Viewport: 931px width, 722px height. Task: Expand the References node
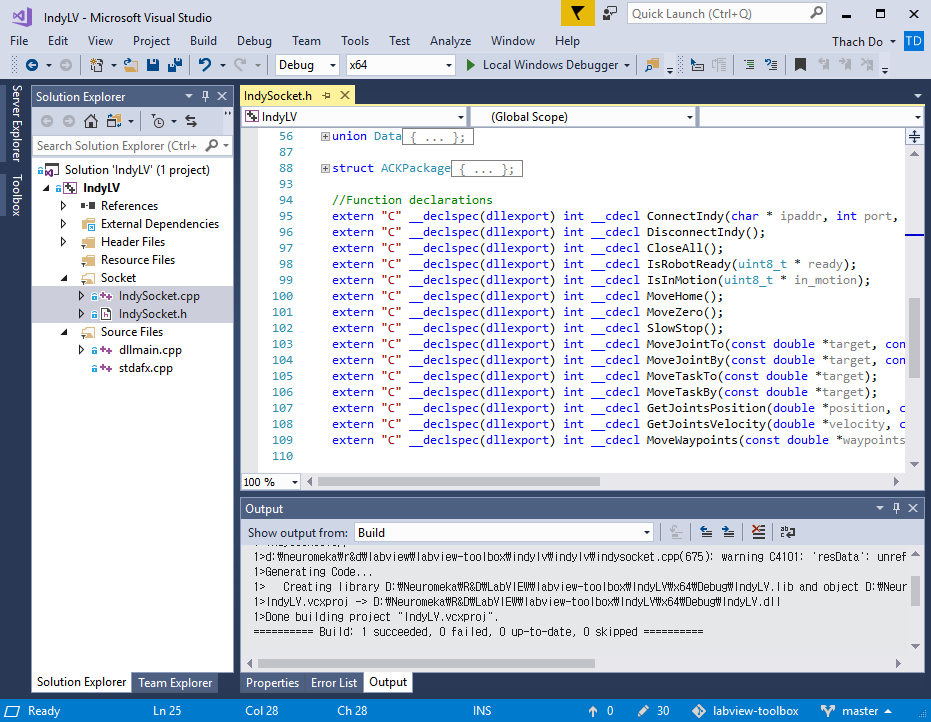[x=64, y=206]
